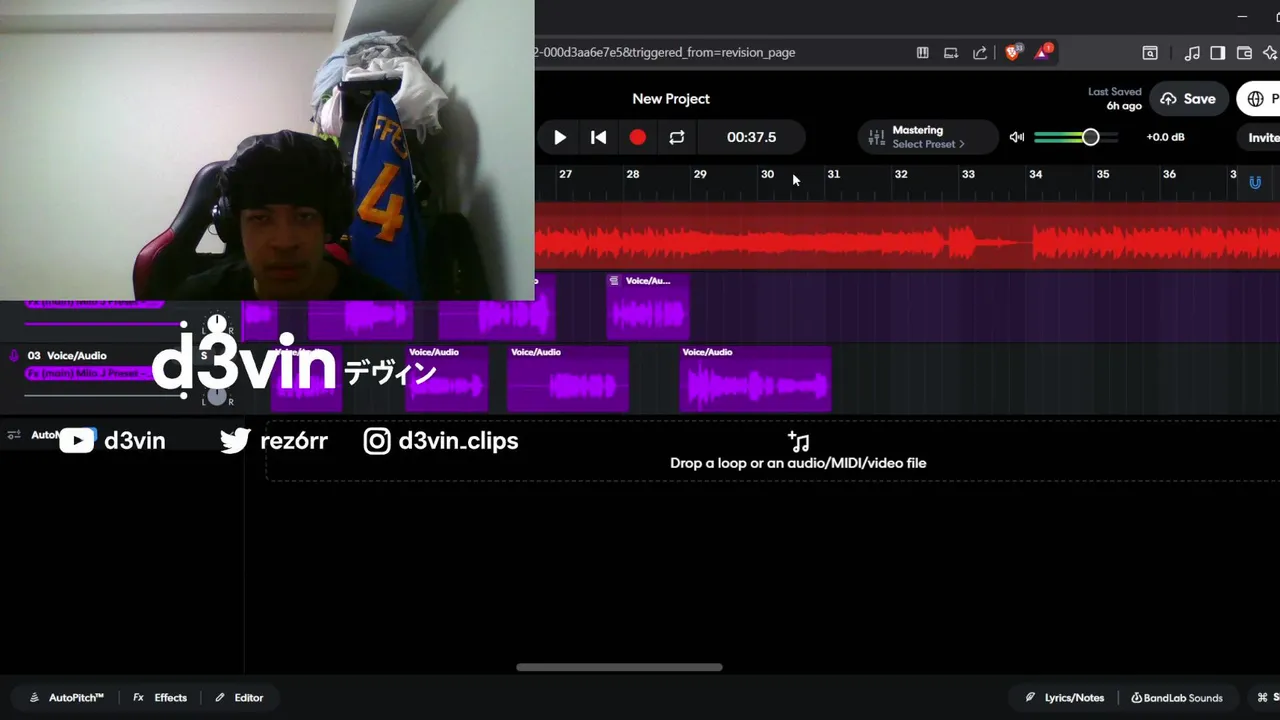Save the project with the Save button
The image size is (1280, 720).
[1189, 99]
